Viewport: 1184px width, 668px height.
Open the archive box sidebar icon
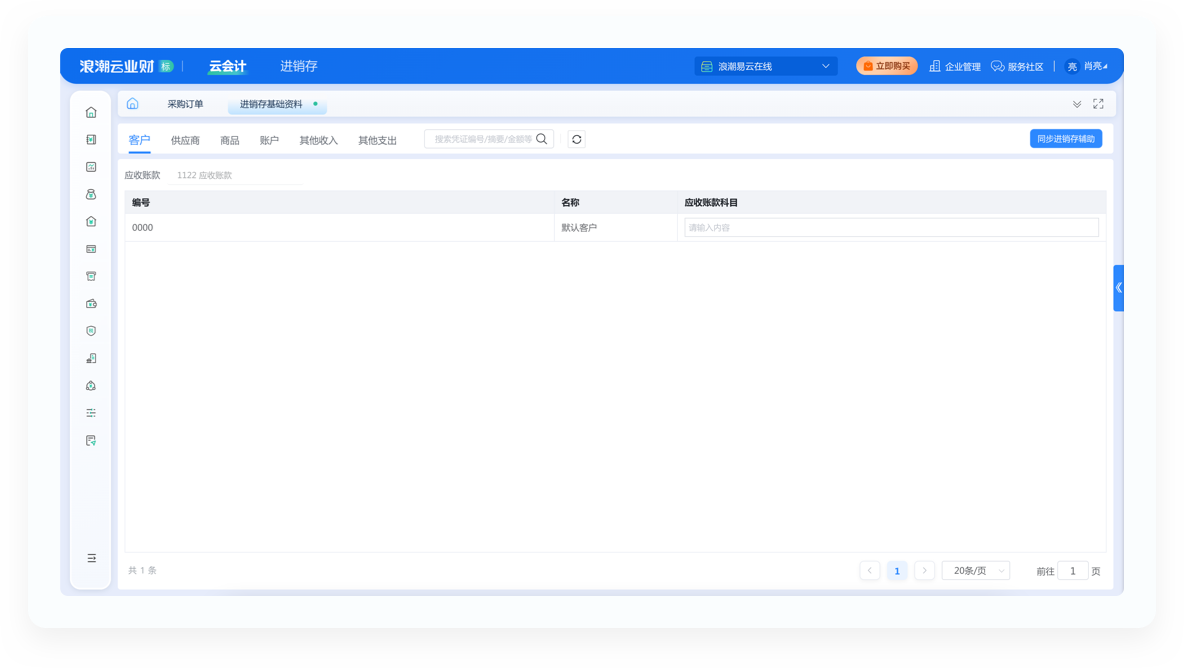coord(91,276)
